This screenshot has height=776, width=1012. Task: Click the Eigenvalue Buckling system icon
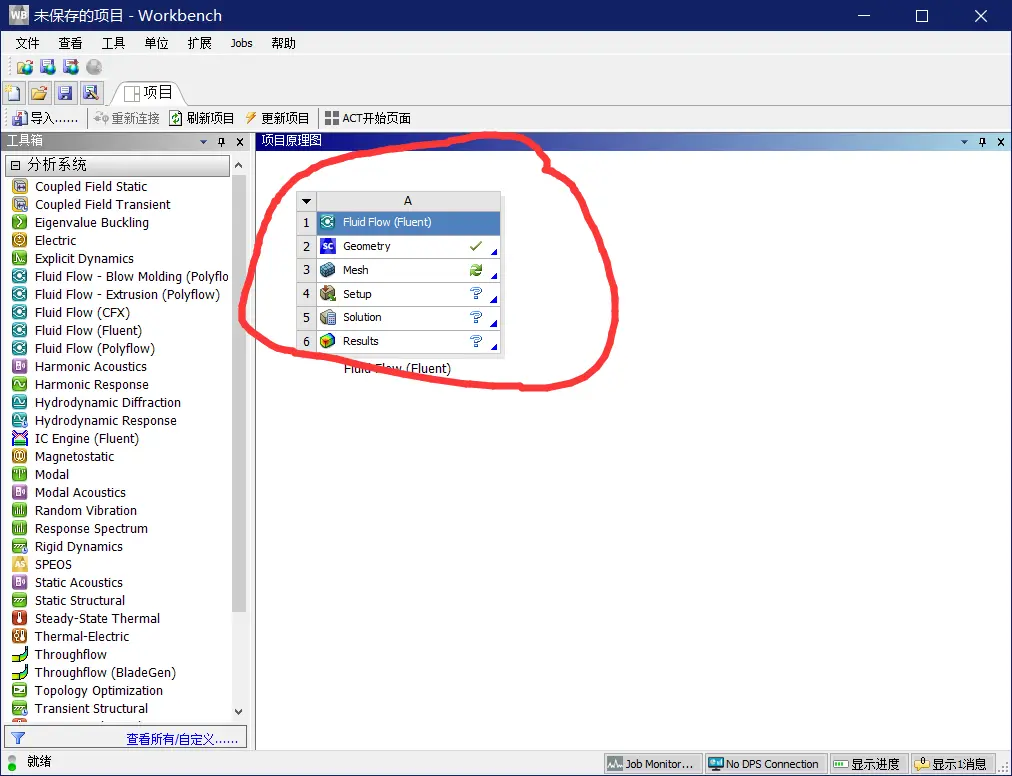tap(20, 222)
